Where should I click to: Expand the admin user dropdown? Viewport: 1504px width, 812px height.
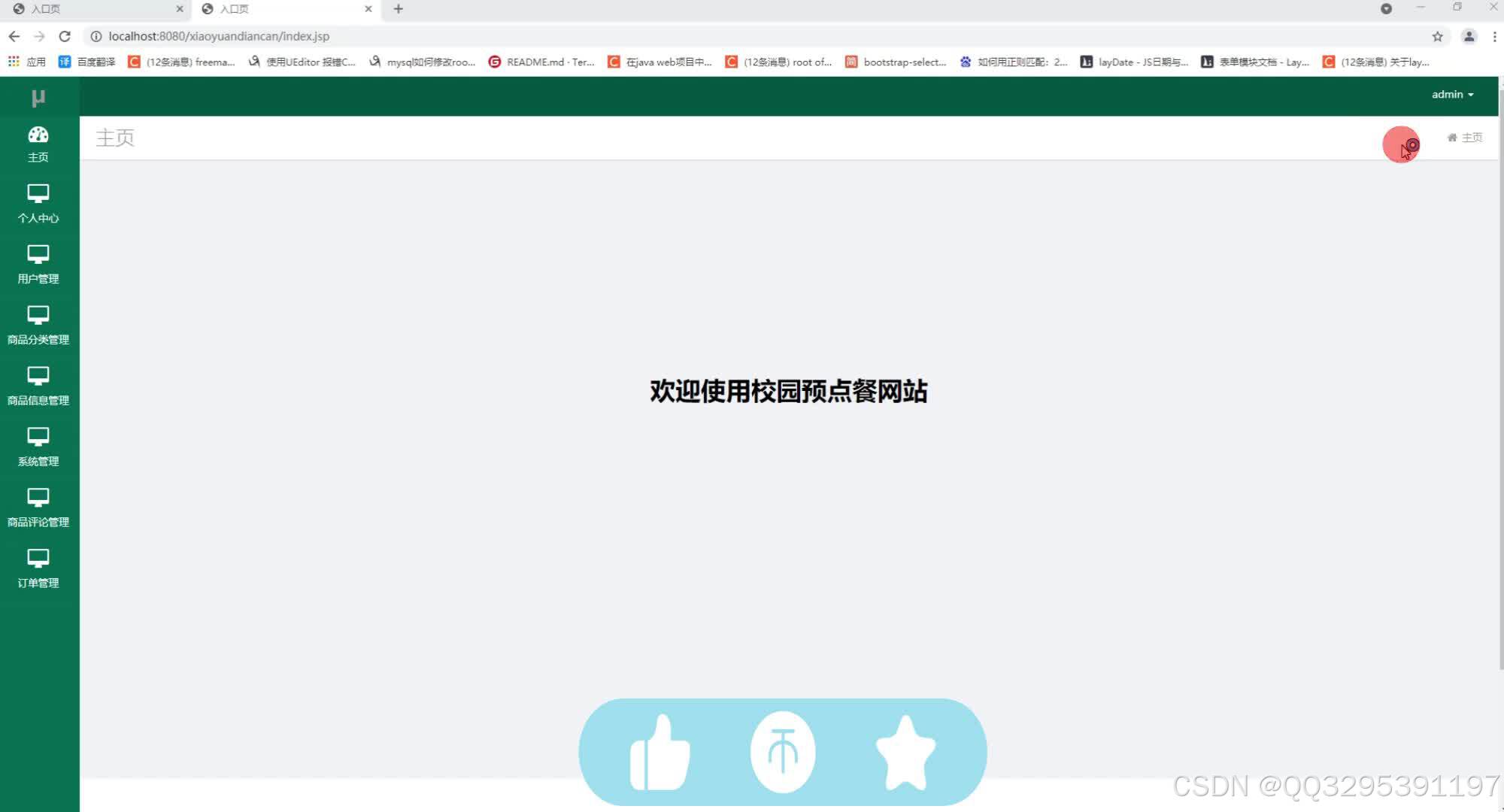tap(1452, 95)
